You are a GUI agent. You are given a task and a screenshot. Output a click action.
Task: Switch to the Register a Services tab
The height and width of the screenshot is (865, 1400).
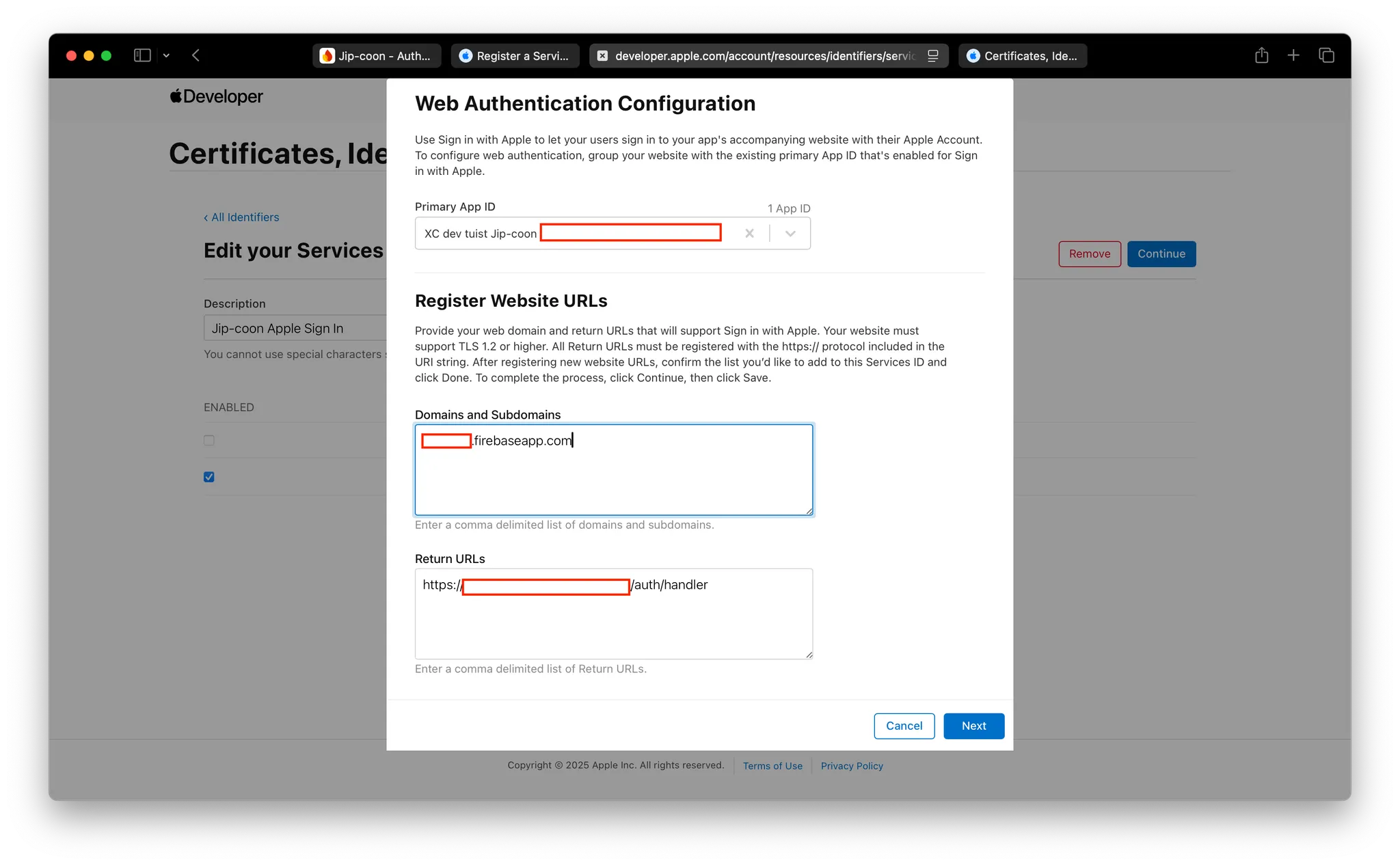(x=515, y=56)
